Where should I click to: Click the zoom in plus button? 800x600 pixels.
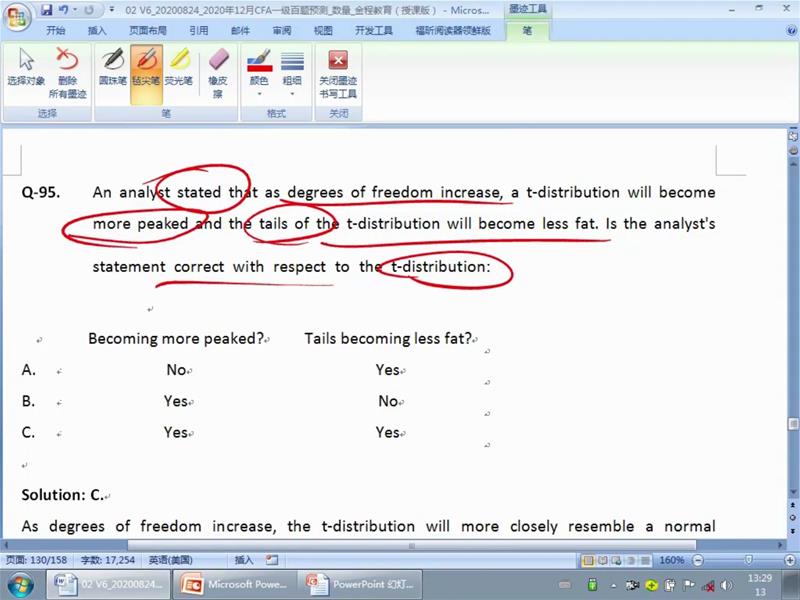790,560
